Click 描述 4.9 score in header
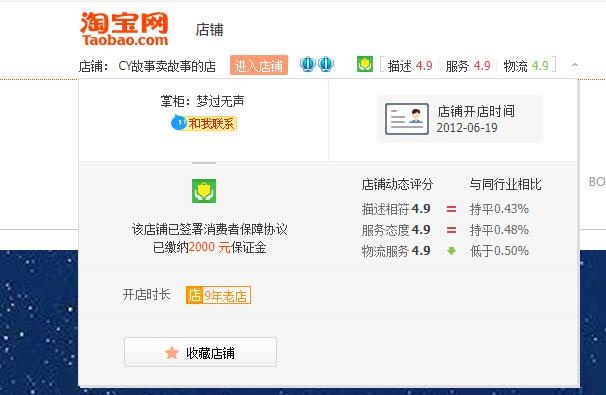The image size is (606, 395). click(410, 66)
